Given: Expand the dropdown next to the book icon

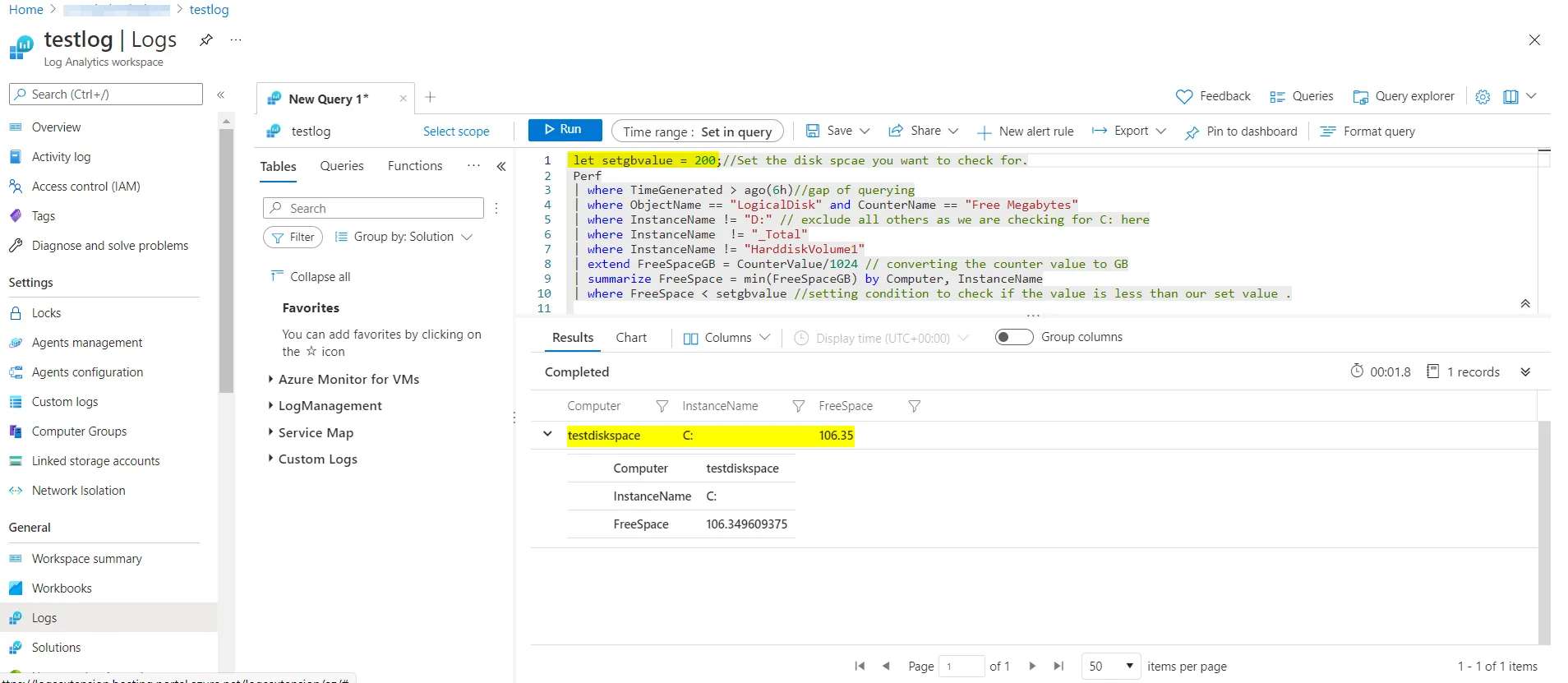Looking at the screenshot, I should click(x=1531, y=96).
